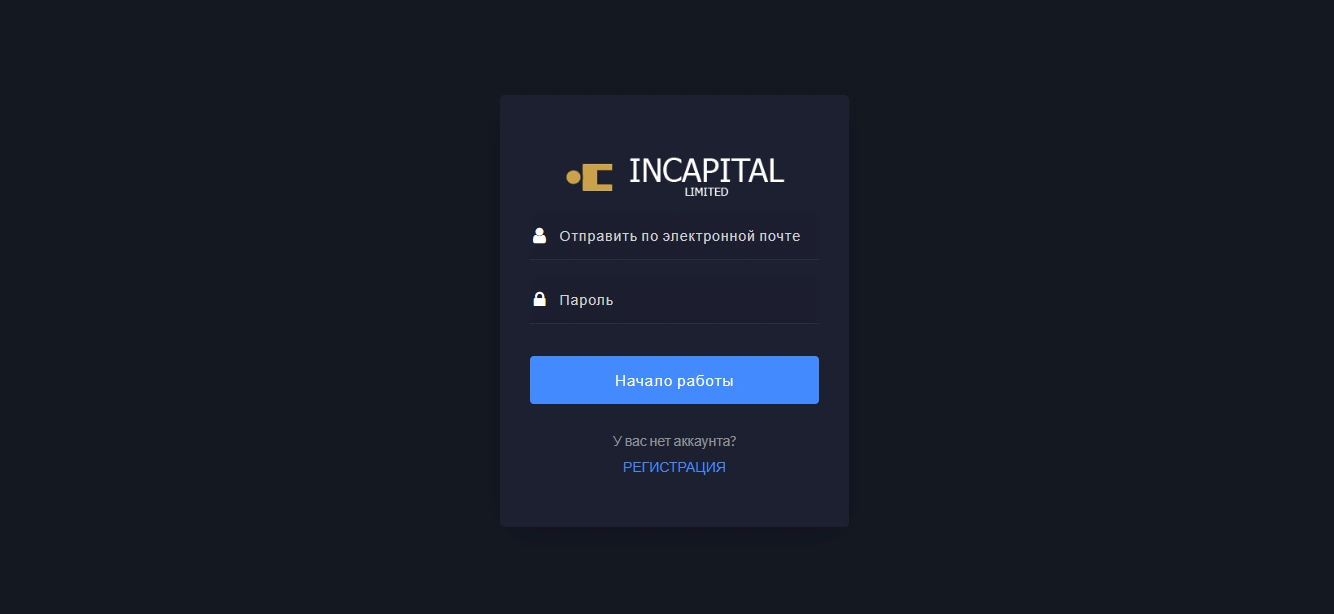Click the dark page background outside card

(x=250, y=300)
